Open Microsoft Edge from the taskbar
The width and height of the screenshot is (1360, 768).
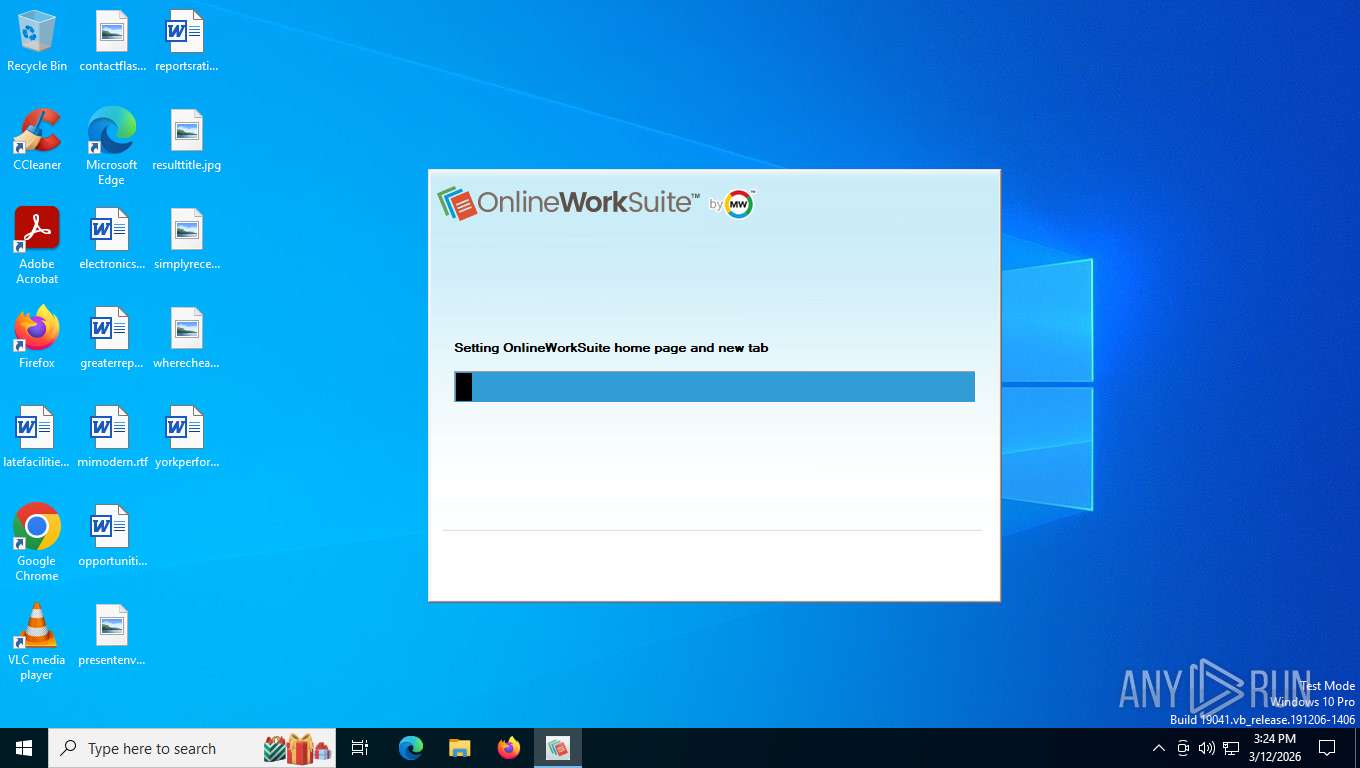pyautogui.click(x=411, y=748)
